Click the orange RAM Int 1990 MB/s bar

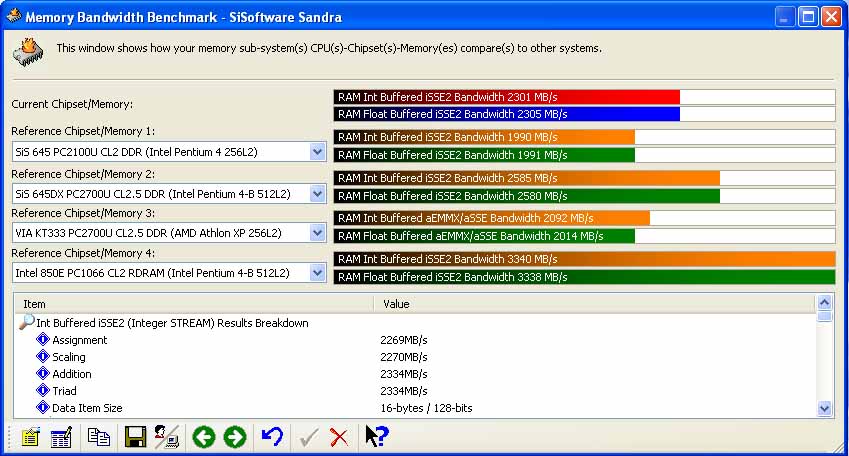click(x=484, y=137)
